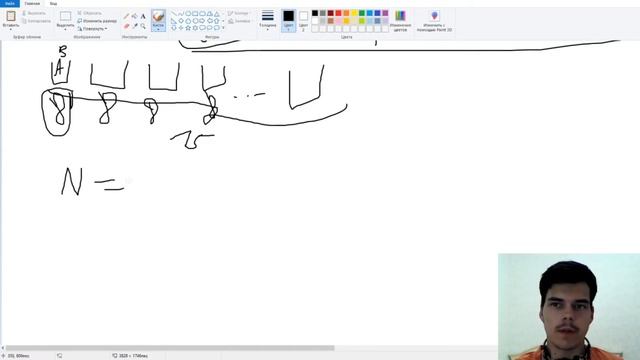Pick the black color swatch
Screen dimensions: 640x360
(x=315, y=13)
